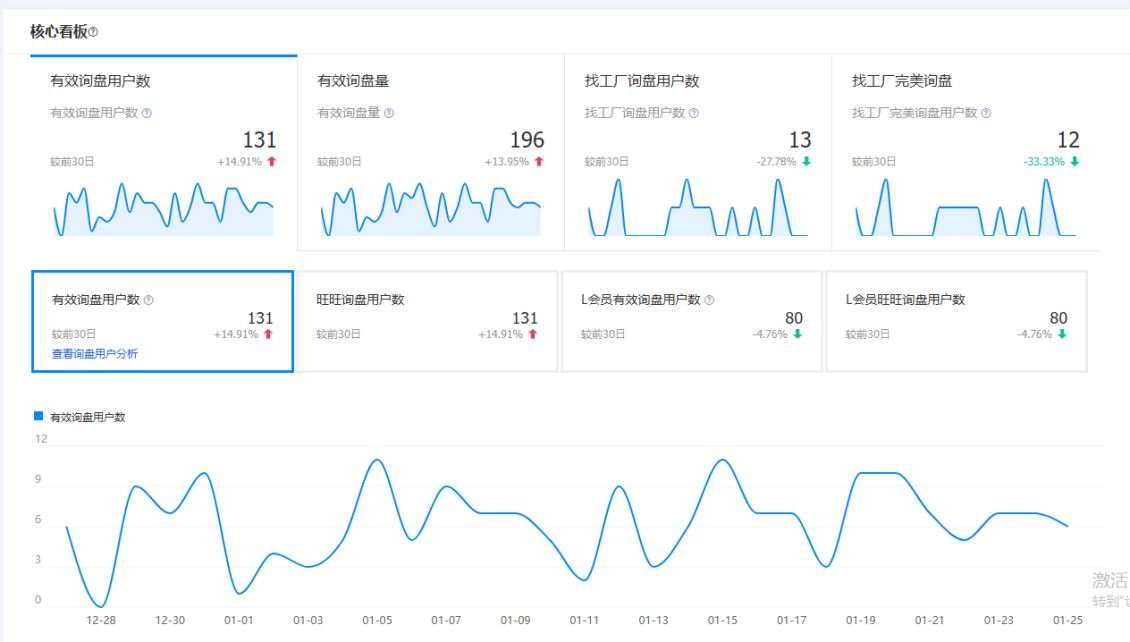
Task: Select the 找工厂完美询盘 tab
Action: (x=901, y=81)
